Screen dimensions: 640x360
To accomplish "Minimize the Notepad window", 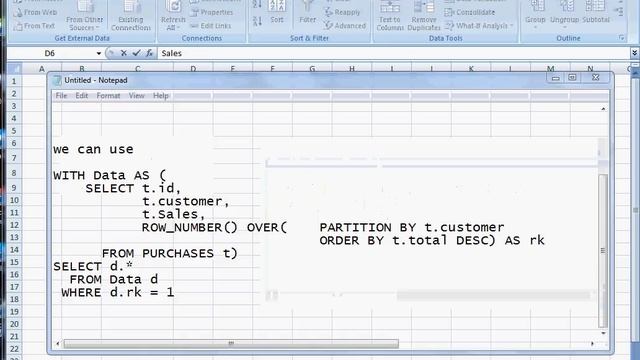I will click(556, 78).
